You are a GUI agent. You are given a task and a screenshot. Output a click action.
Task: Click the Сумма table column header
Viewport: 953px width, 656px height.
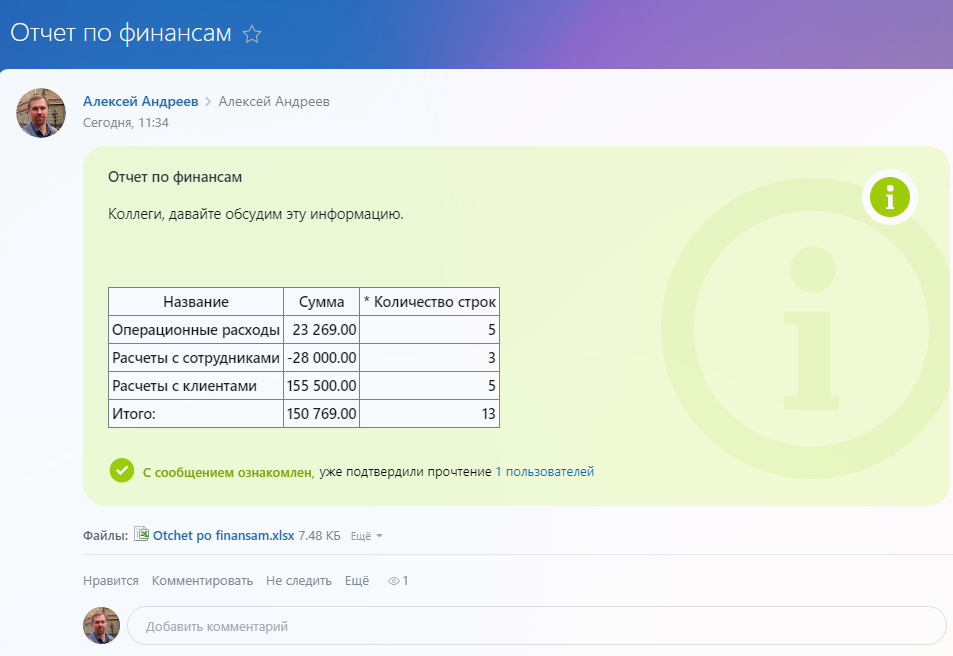[321, 302]
